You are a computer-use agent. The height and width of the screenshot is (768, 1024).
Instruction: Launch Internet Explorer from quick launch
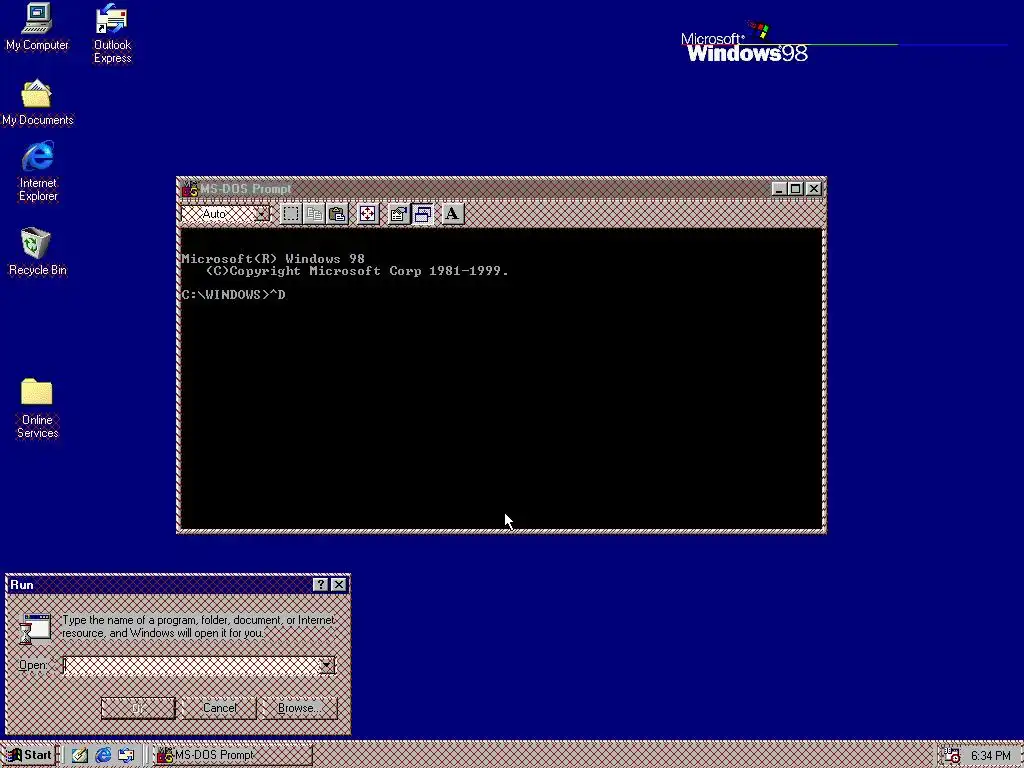tap(103, 755)
